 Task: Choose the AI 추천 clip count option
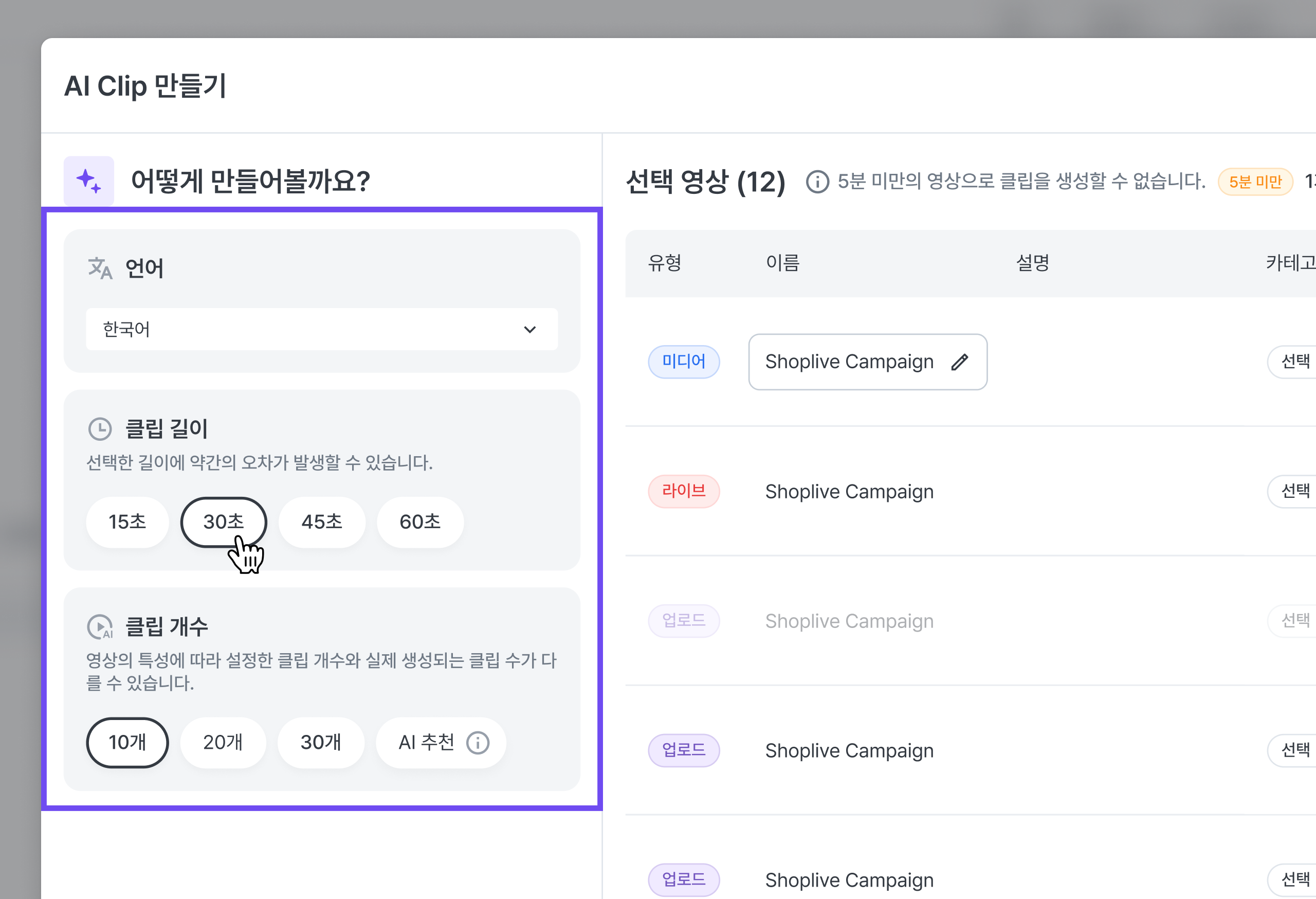point(441,743)
